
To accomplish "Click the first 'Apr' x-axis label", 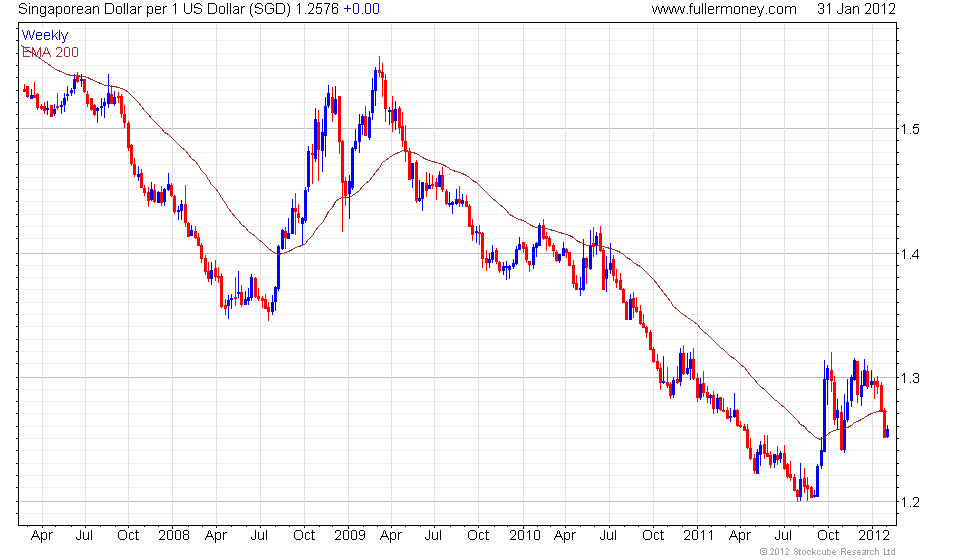I will tap(42, 536).
